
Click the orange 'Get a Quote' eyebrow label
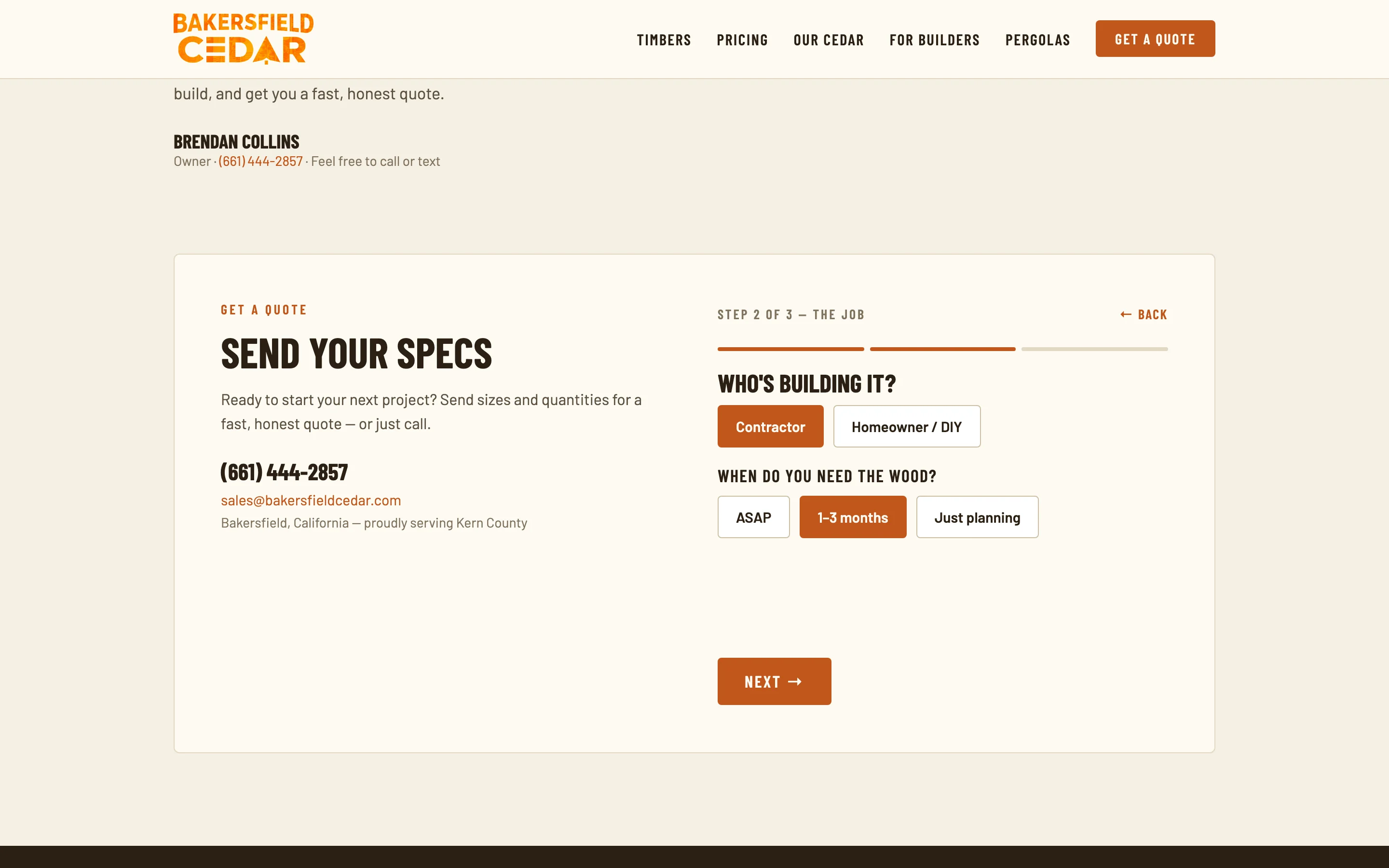pyautogui.click(x=263, y=310)
